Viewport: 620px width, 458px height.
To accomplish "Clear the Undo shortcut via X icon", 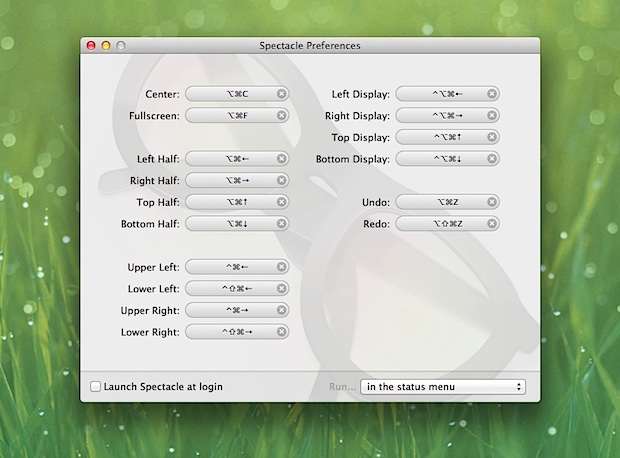I will (x=492, y=202).
